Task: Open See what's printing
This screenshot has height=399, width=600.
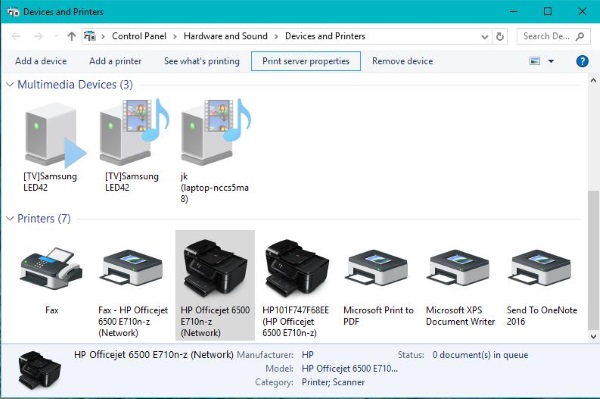Action: click(x=202, y=61)
